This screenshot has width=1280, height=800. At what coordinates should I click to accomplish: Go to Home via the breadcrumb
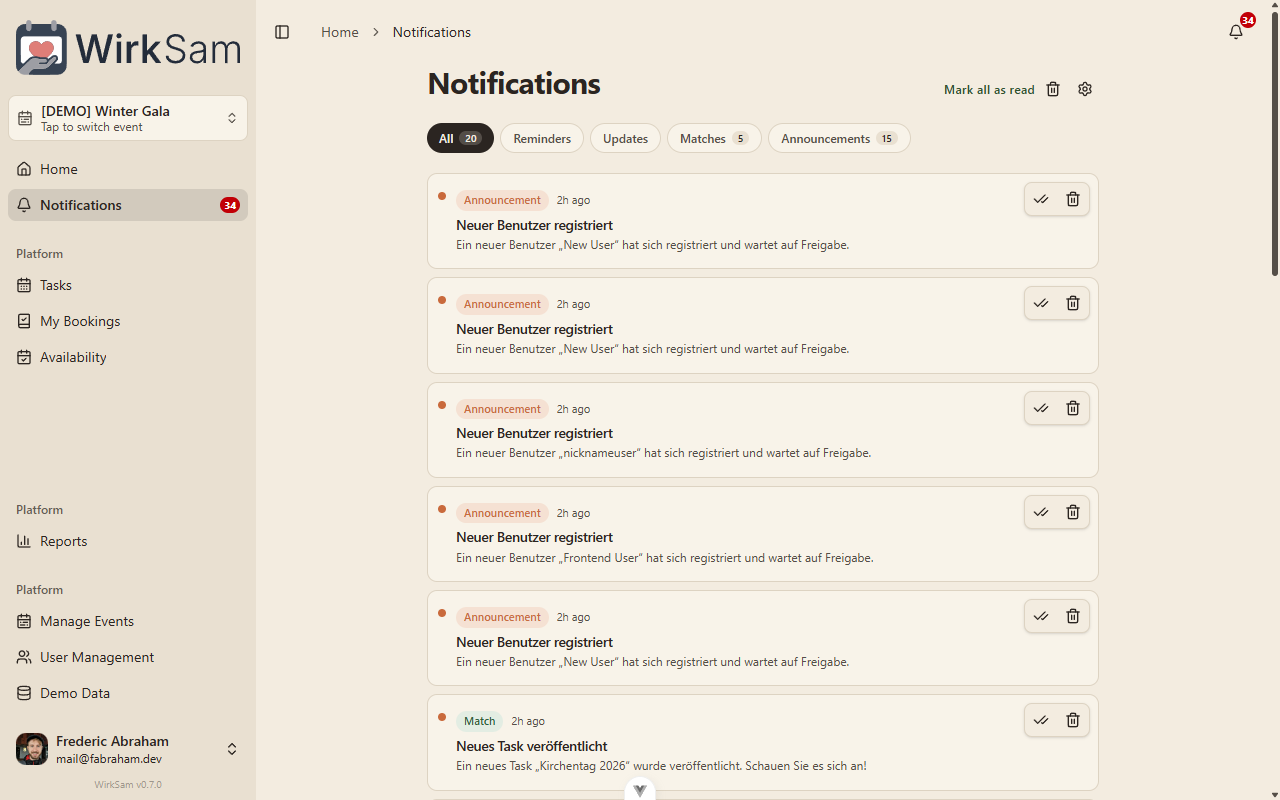point(340,32)
